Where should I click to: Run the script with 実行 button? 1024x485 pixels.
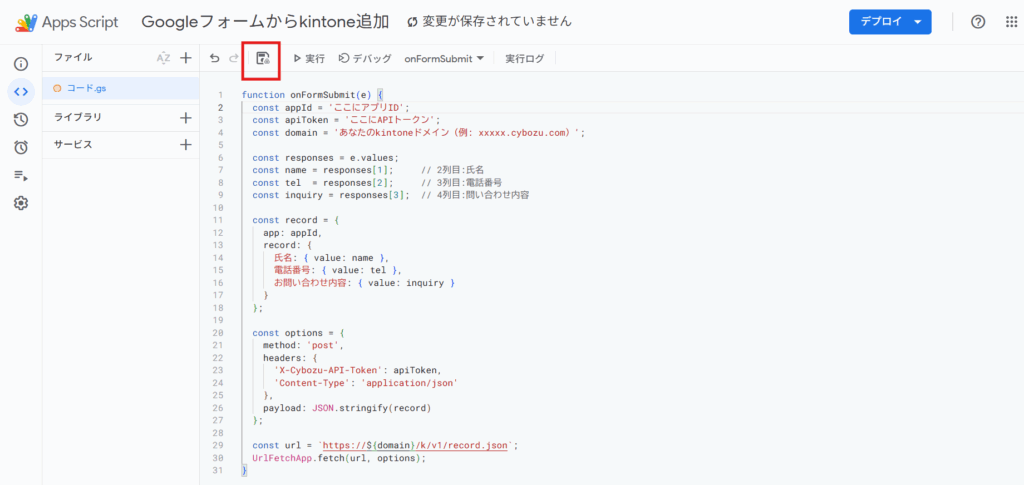click(x=309, y=58)
